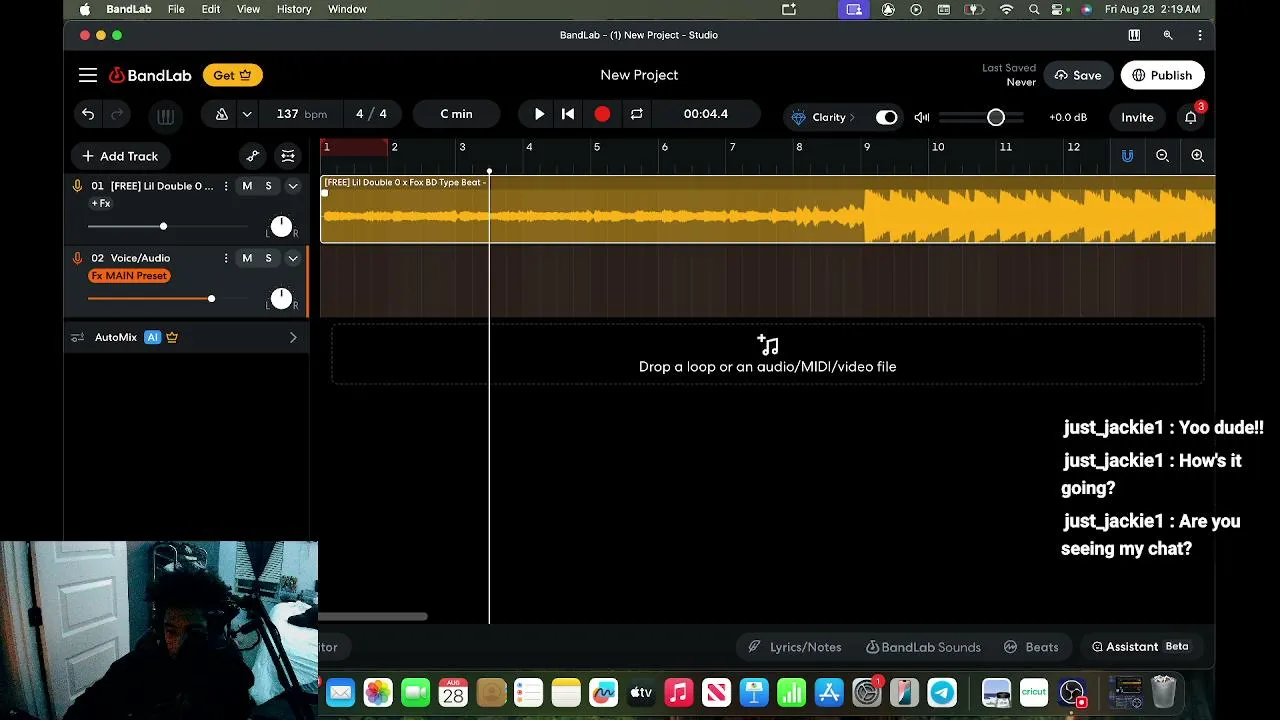Open the Lyrics/Notes panel
The image size is (1280, 720).
tap(795, 647)
